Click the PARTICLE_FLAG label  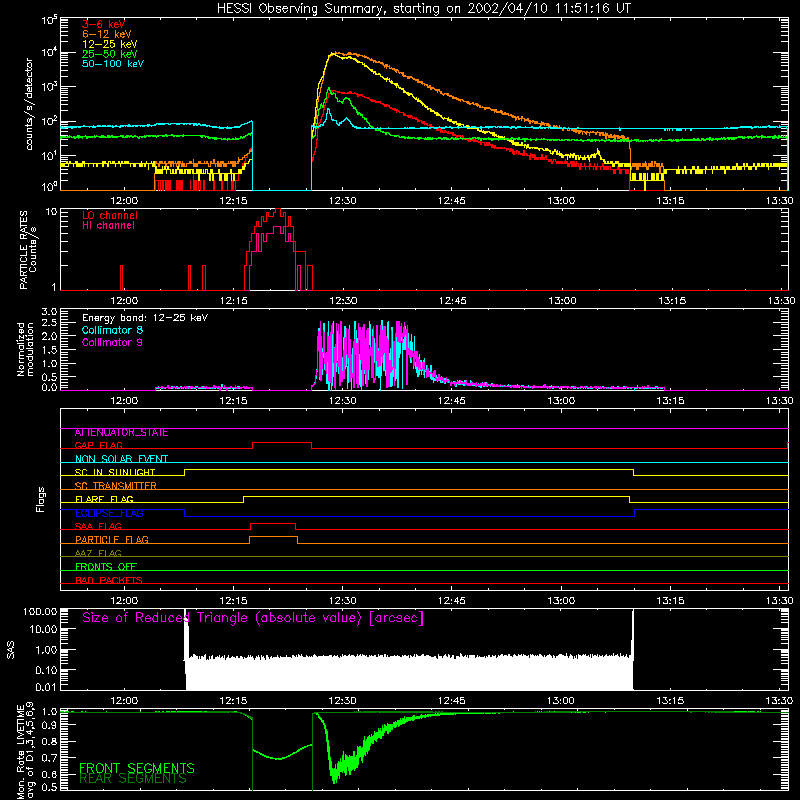click(x=112, y=540)
